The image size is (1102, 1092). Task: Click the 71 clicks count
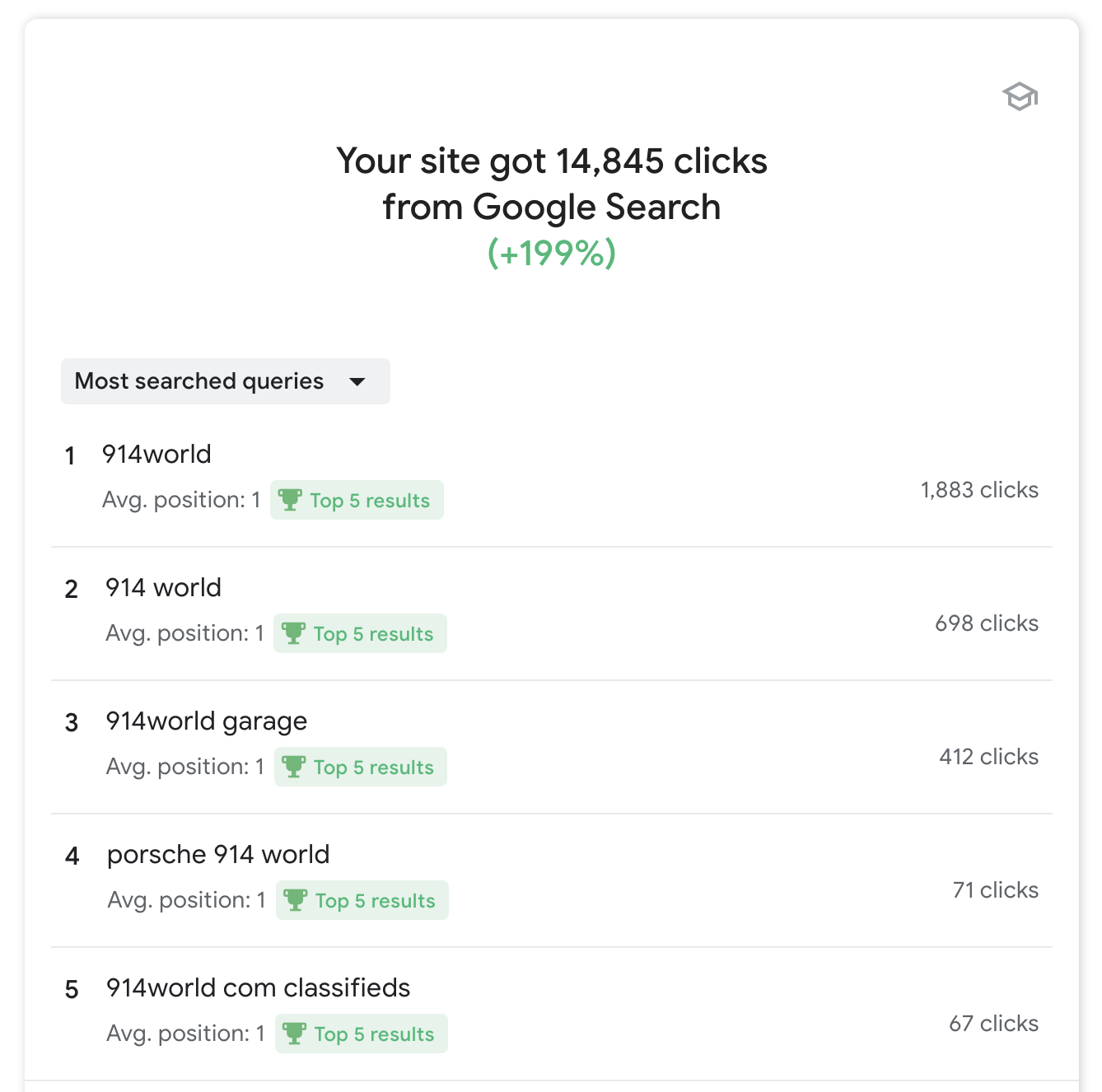click(995, 890)
